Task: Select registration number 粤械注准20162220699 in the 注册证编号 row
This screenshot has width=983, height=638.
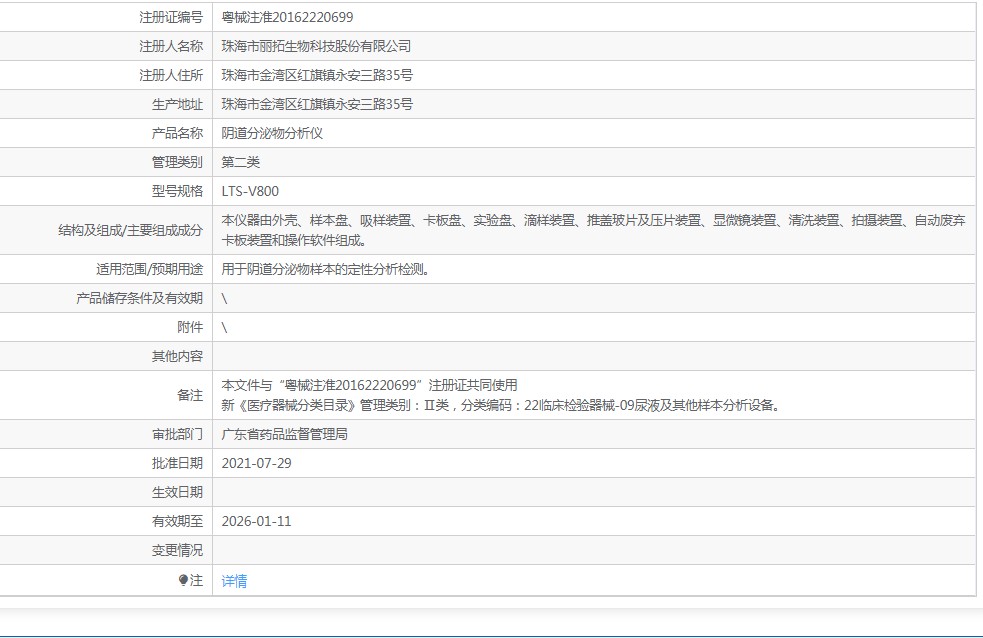Action: tap(287, 18)
